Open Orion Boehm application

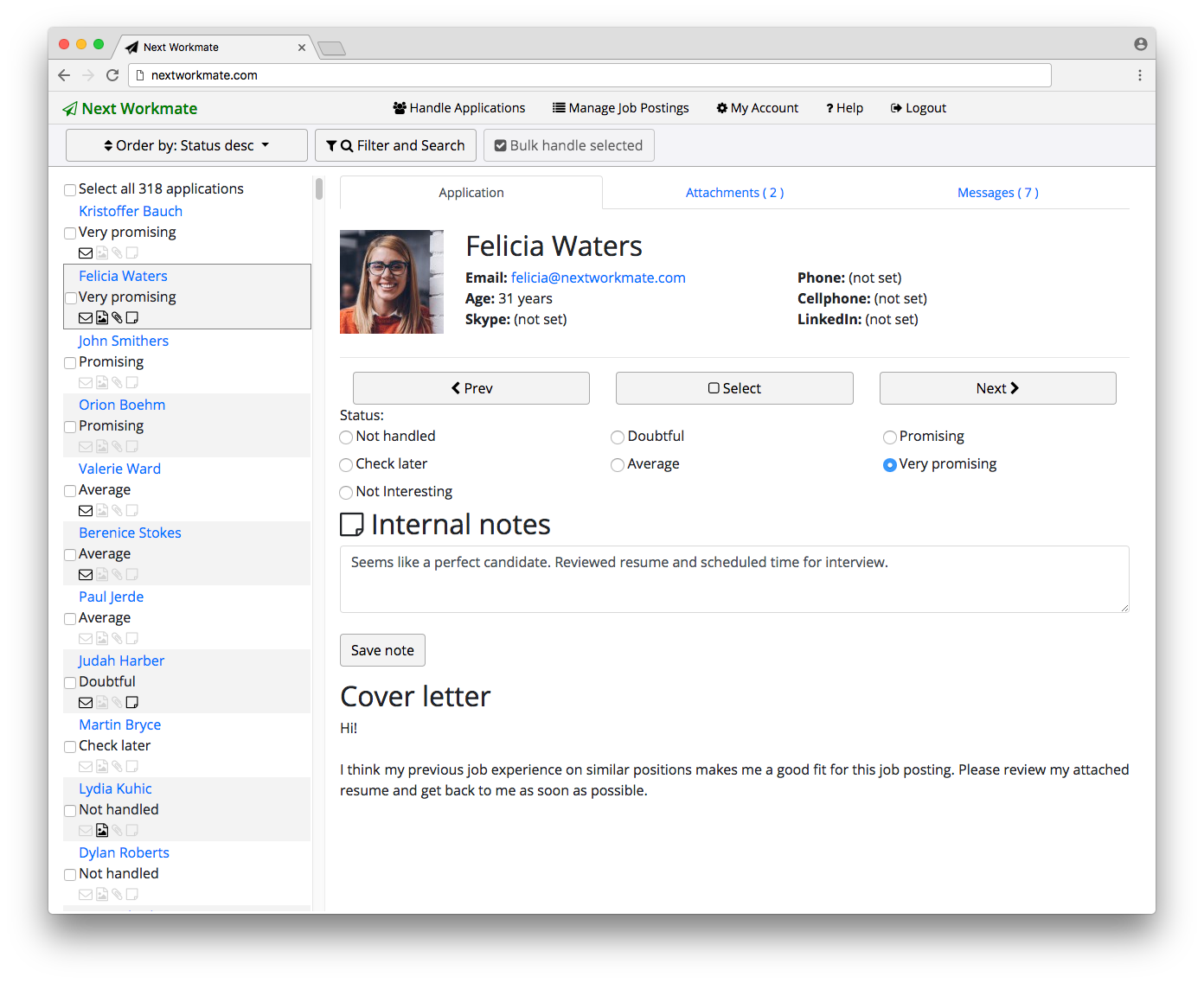point(122,405)
